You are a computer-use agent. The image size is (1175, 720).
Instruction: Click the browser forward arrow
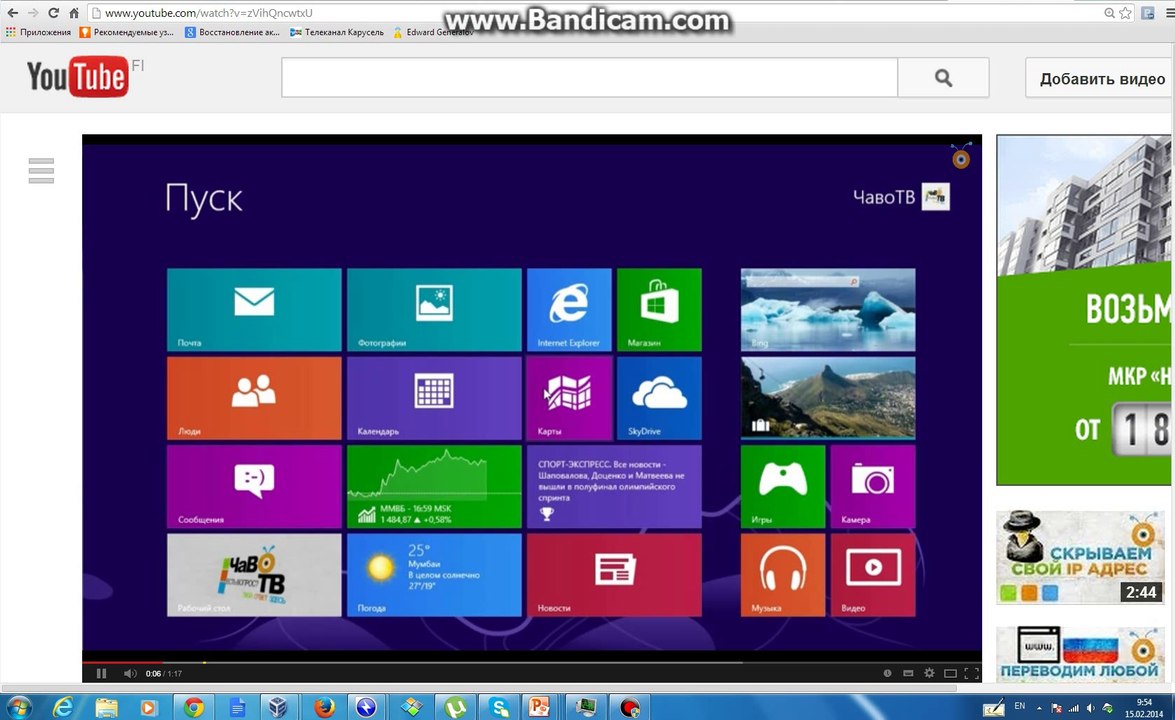[x=33, y=13]
